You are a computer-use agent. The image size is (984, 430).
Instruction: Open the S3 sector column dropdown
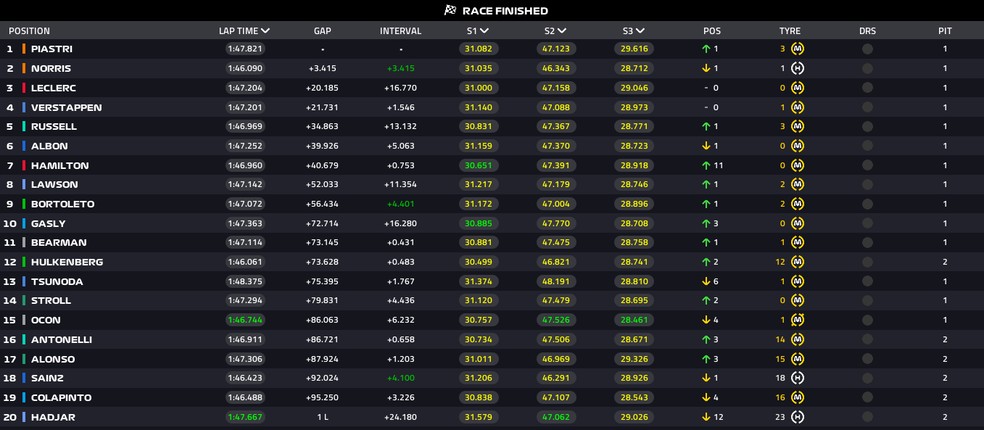click(x=639, y=31)
